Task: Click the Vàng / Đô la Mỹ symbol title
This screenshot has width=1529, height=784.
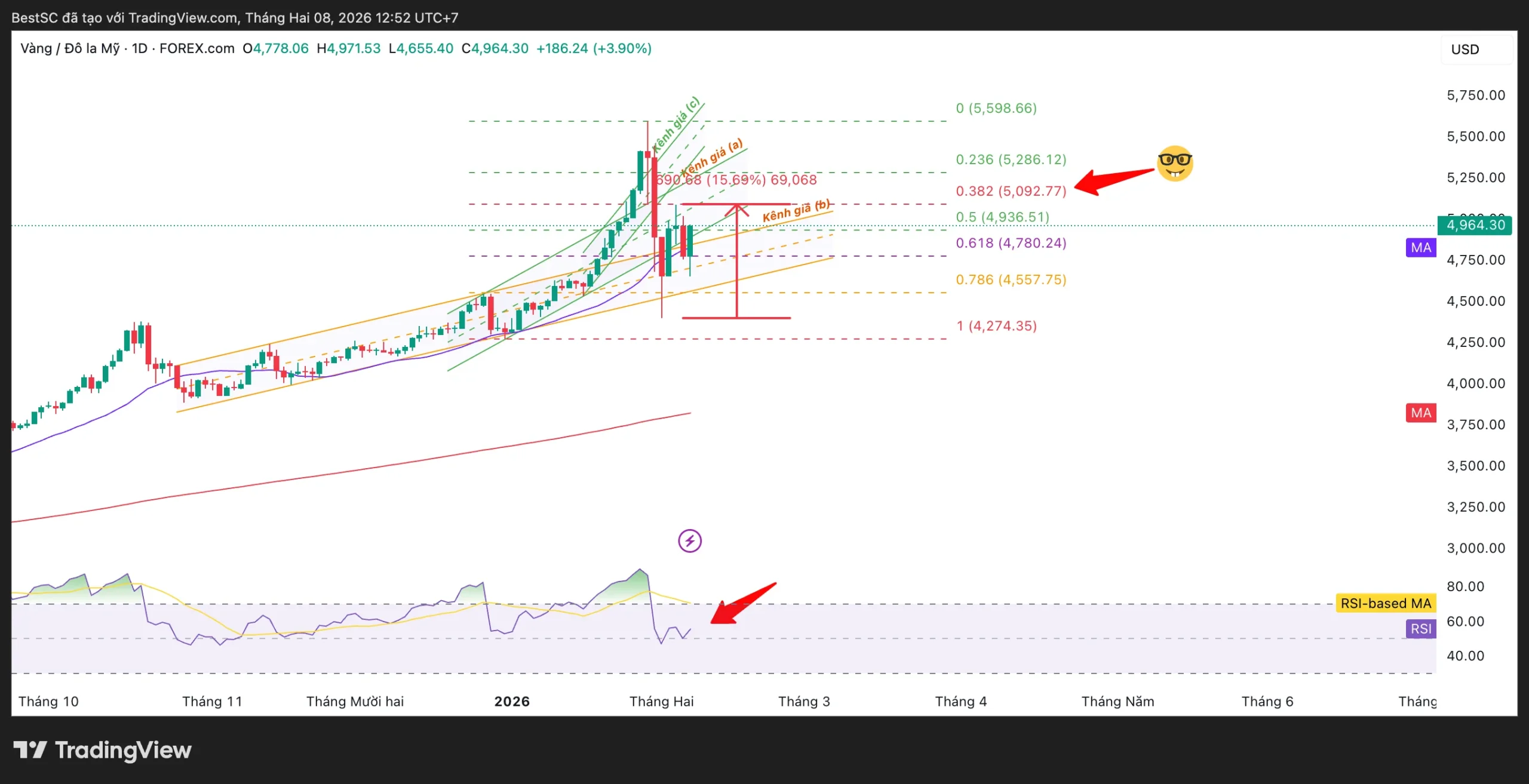Action: click(x=70, y=48)
